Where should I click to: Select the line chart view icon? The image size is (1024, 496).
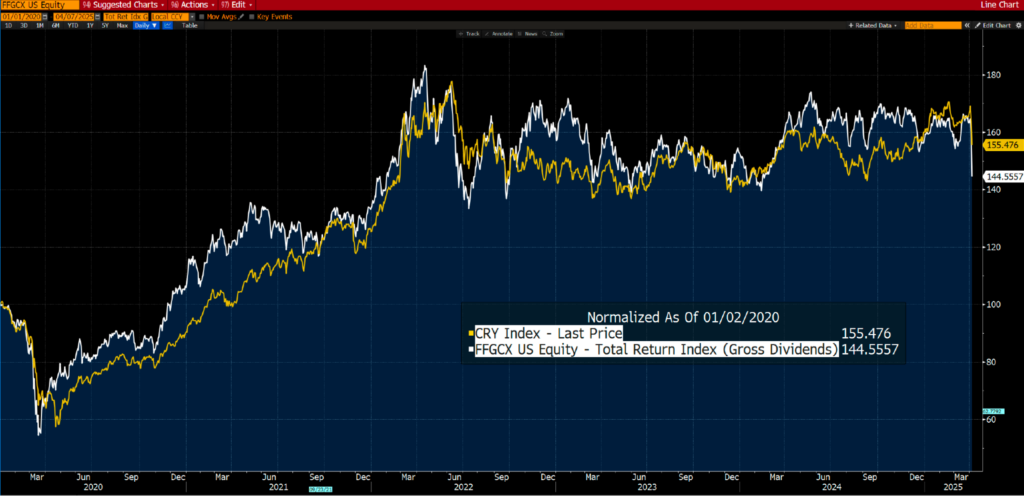tap(167, 25)
